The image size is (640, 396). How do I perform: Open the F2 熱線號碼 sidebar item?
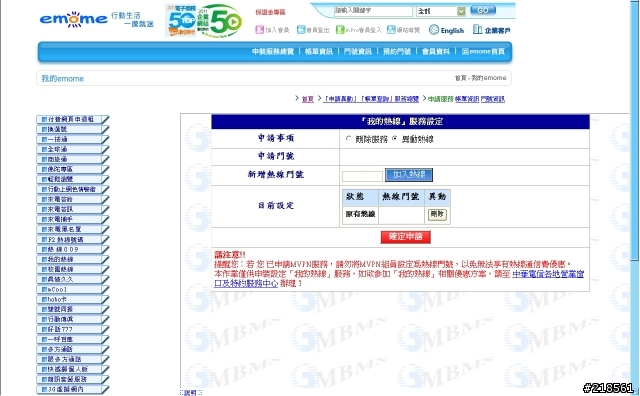click(x=73, y=239)
